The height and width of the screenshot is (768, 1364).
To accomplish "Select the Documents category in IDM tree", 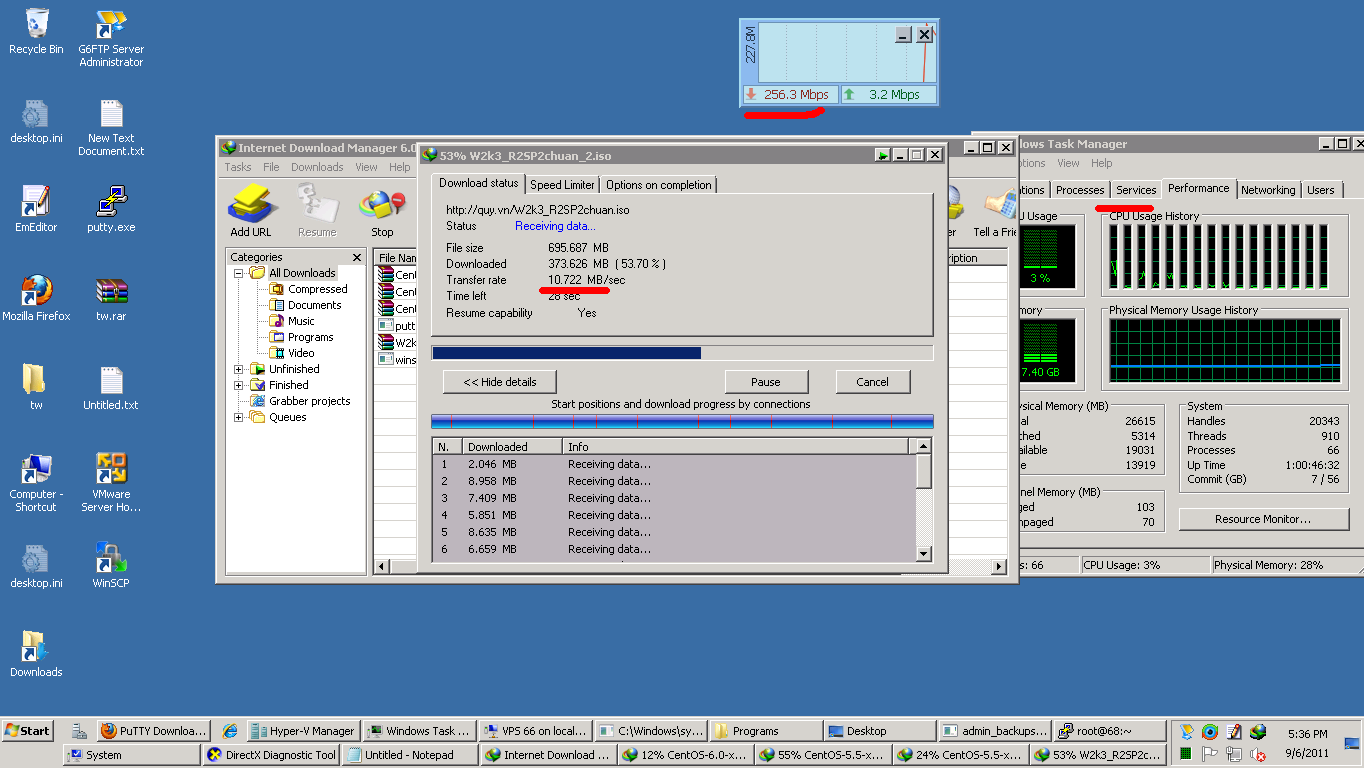I will tap(314, 305).
